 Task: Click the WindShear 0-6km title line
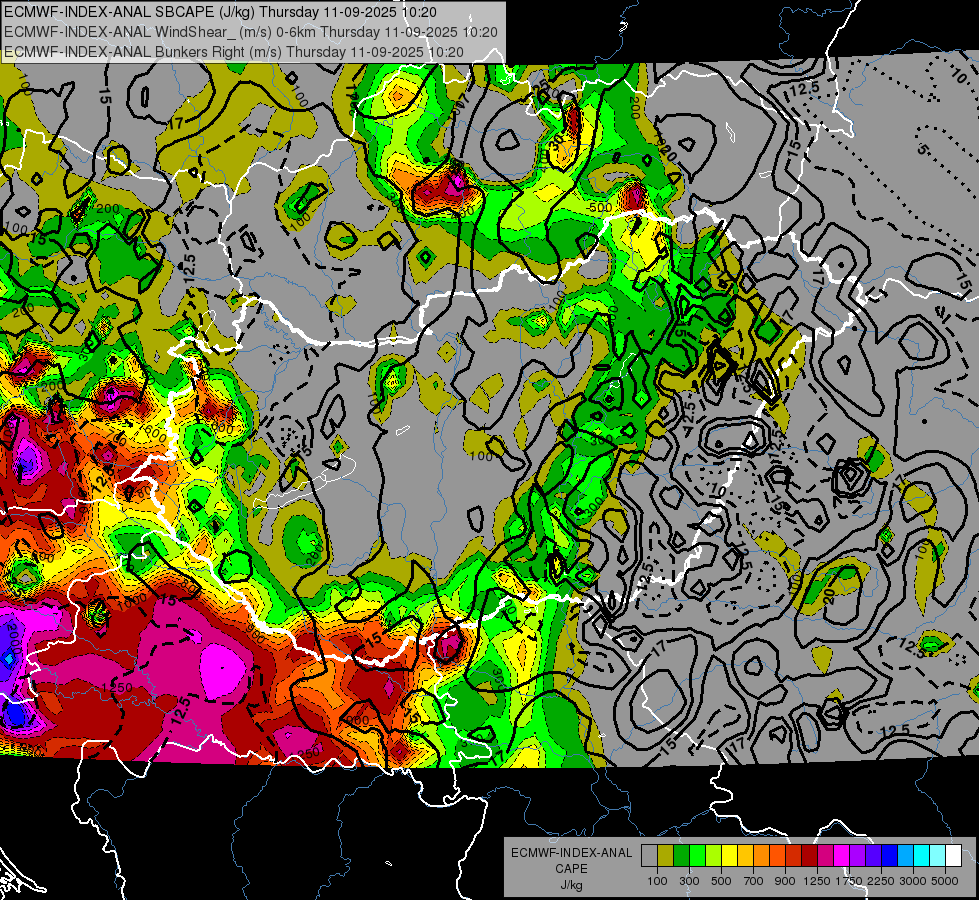(250, 32)
